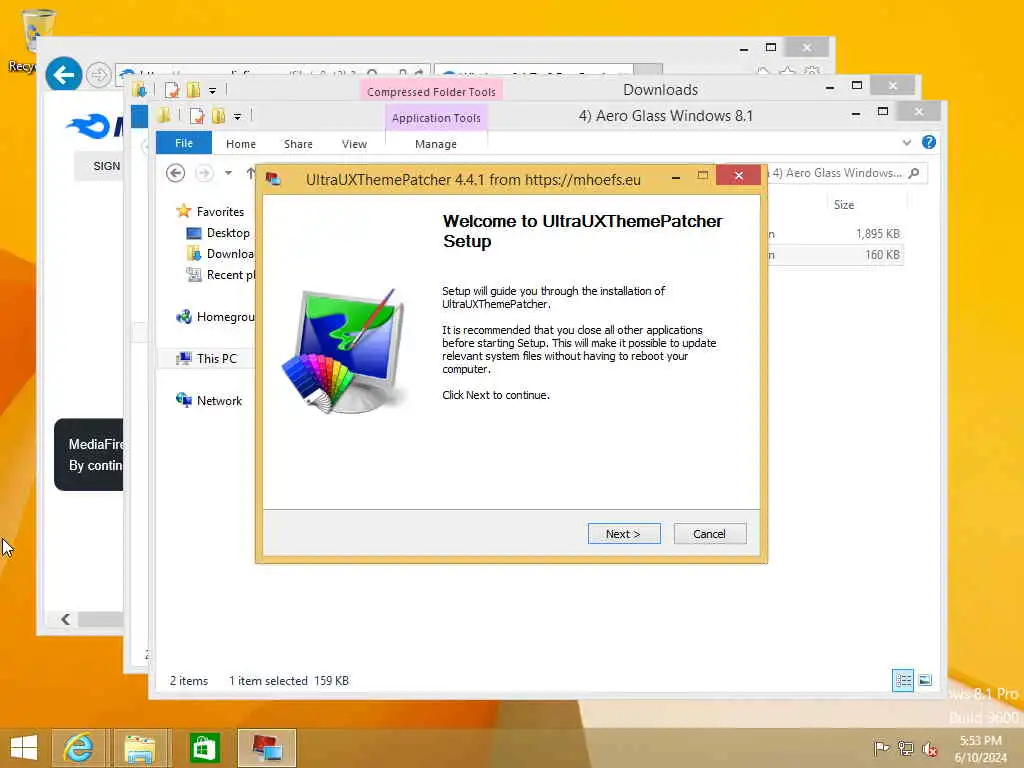Image resolution: width=1024 pixels, height=768 pixels.
Task: Click the volume icon in system tray
Action: point(929,748)
